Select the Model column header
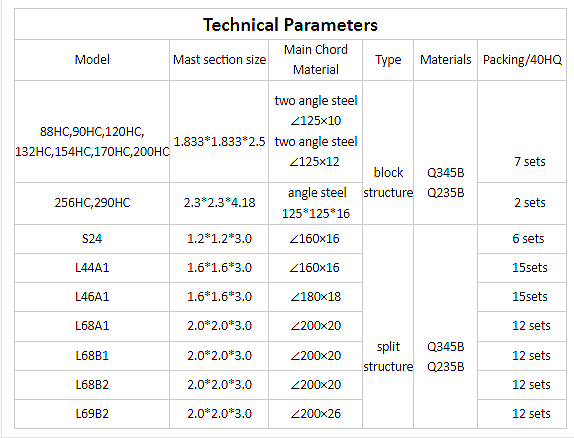Screen dimensions: 574x438 point(92,60)
